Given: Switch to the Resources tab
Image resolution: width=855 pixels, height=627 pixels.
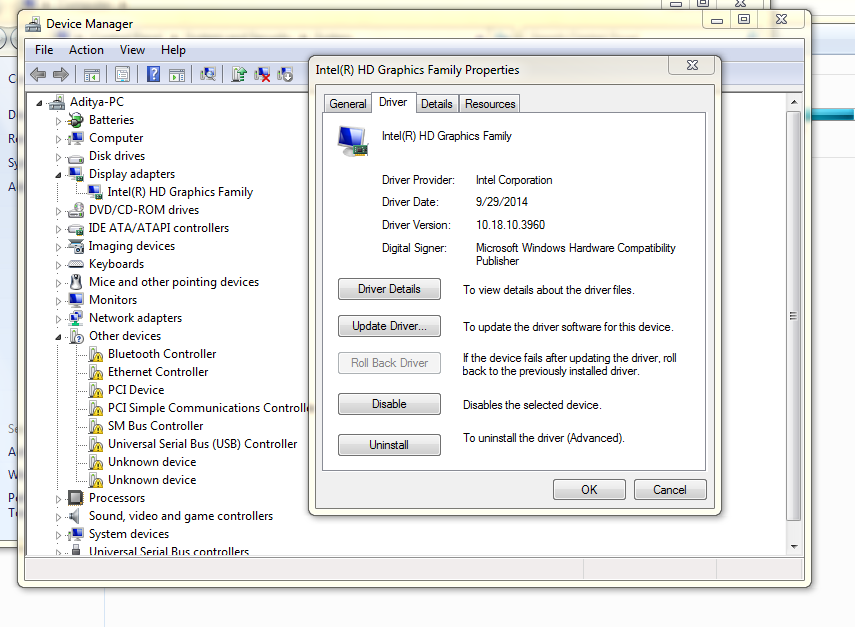Looking at the screenshot, I should point(490,104).
